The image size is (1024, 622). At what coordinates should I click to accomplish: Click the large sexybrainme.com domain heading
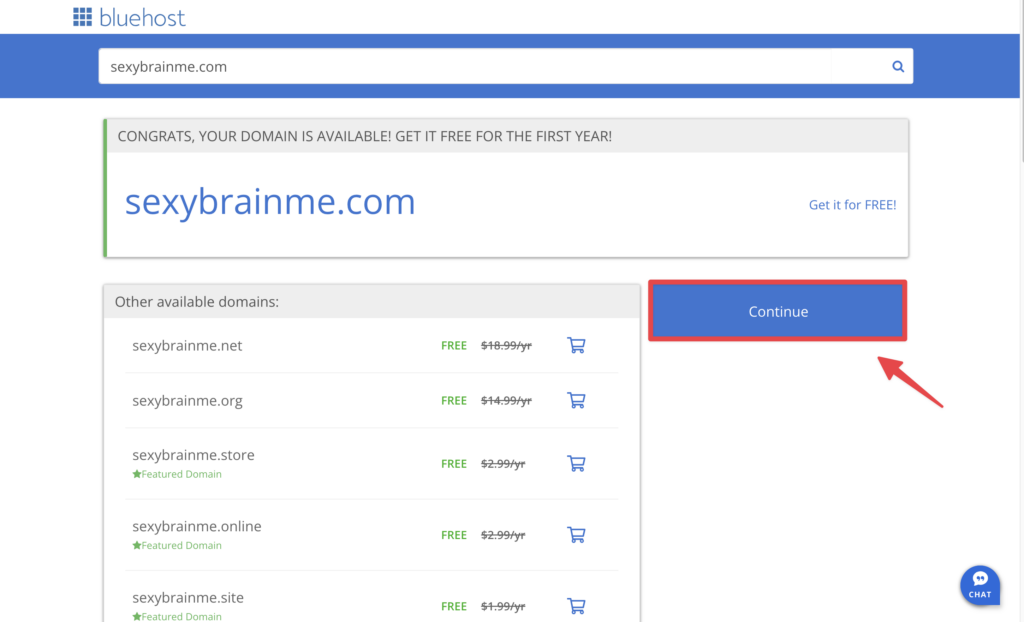[x=270, y=201]
